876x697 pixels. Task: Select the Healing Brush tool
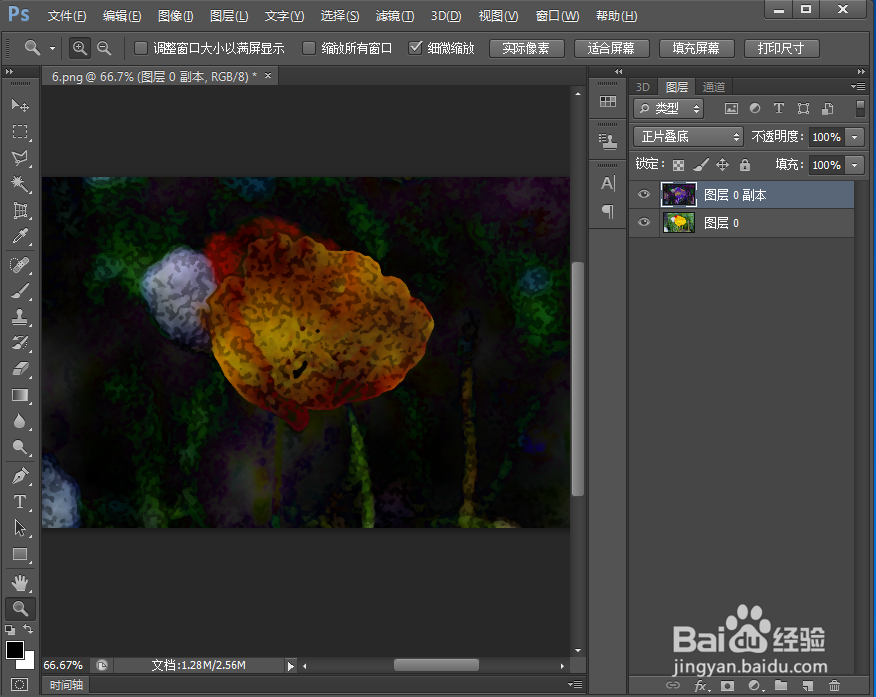coord(20,264)
